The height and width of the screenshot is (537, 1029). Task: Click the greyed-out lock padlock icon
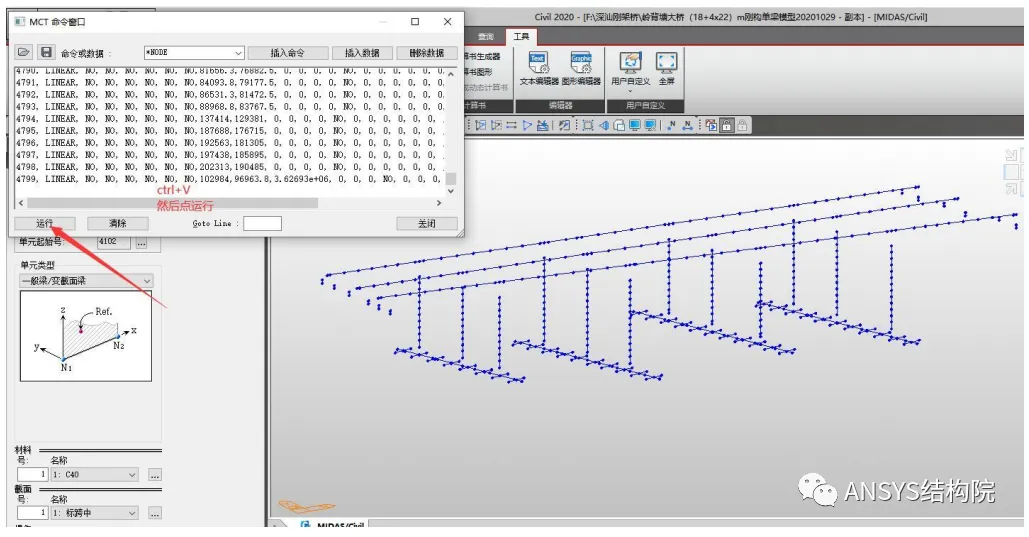point(742,125)
